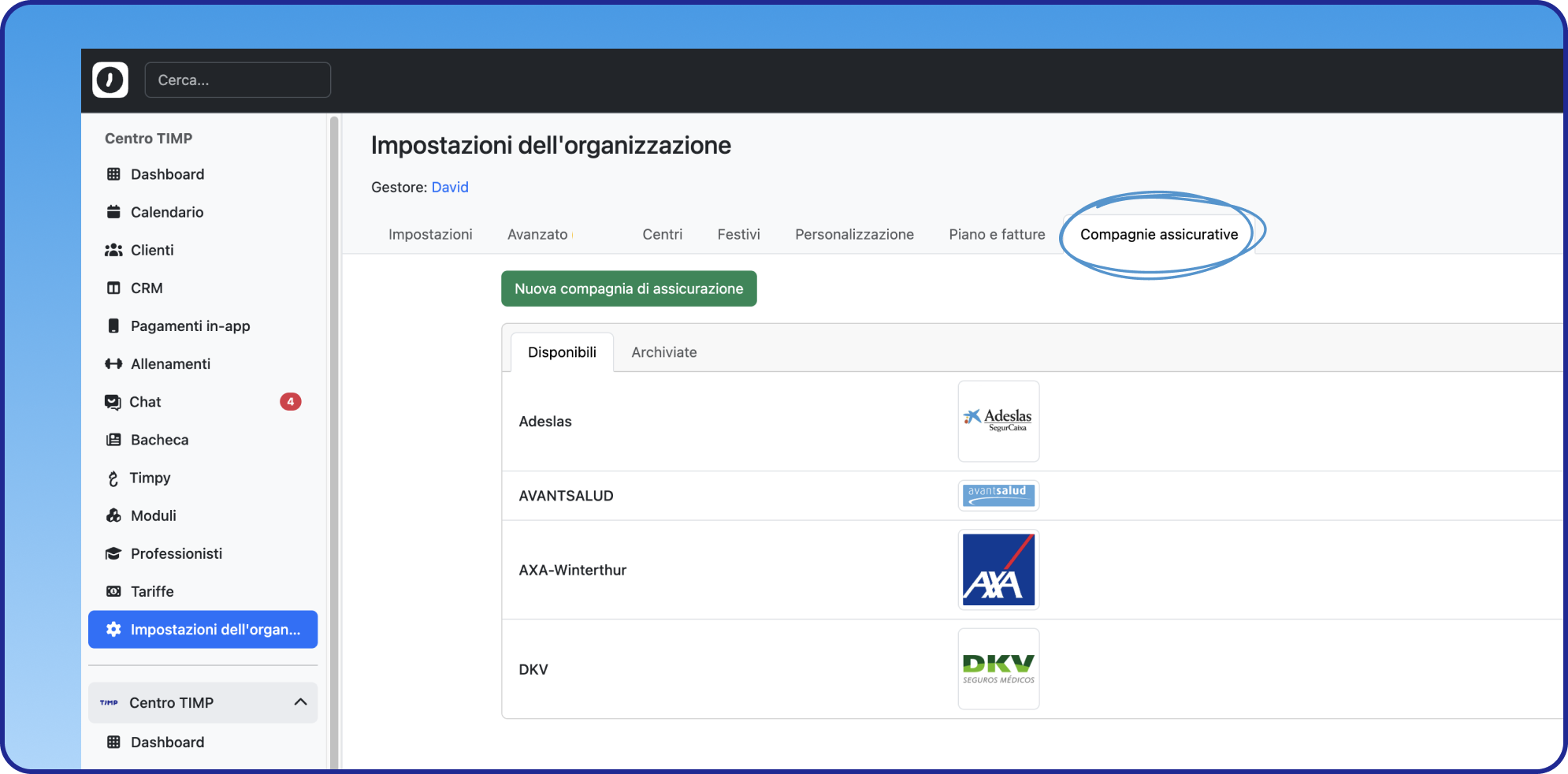Click the Moduli cubes icon
1568x774 pixels.
tap(113, 515)
